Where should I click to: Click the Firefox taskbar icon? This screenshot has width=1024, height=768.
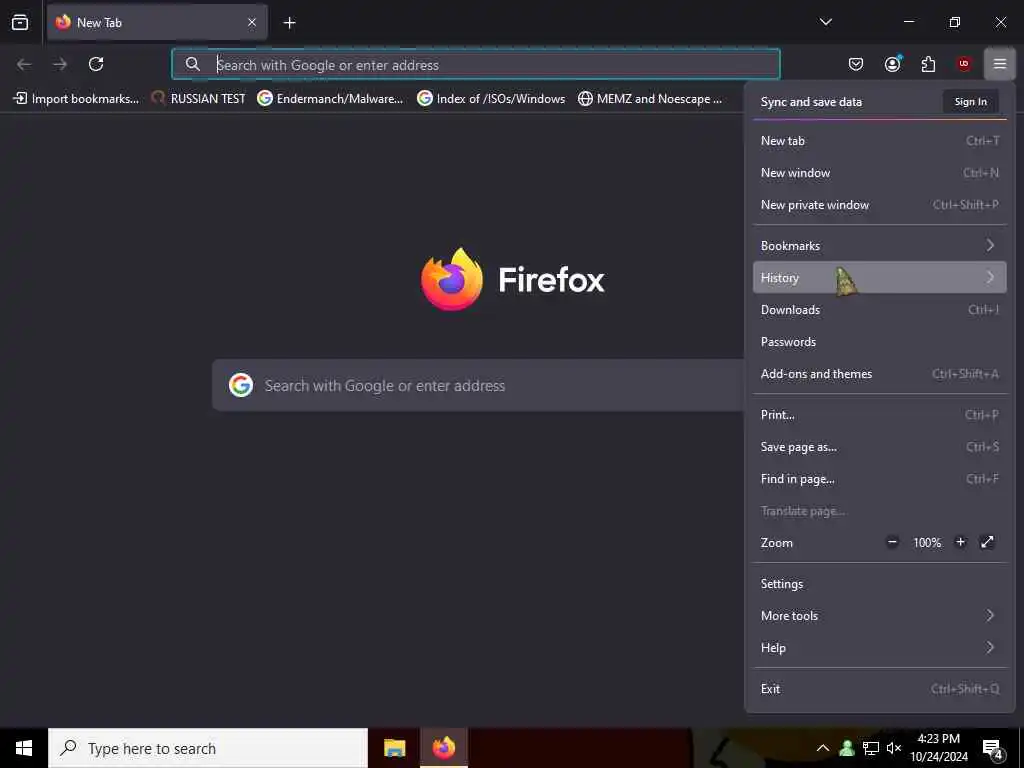click(444, 748)
